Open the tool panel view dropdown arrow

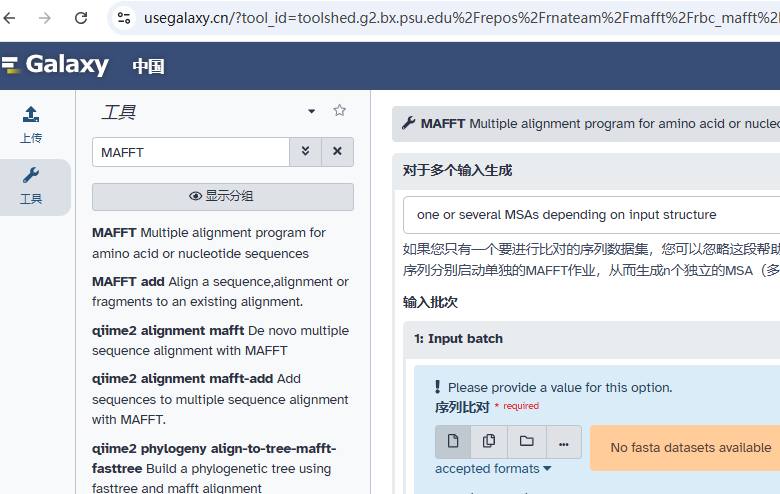(311, 111)
